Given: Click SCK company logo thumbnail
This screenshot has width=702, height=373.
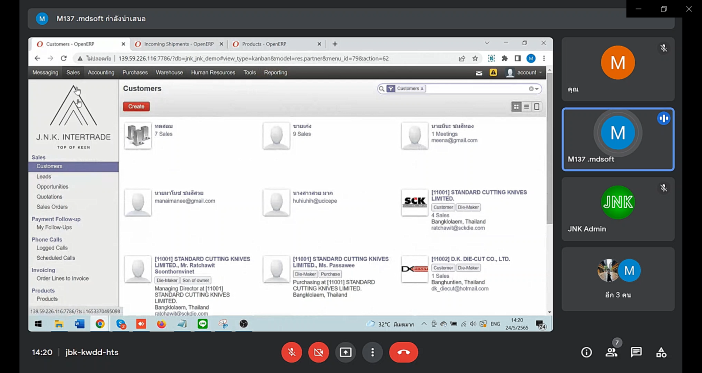Looking at the screenshot, I should [415, 203].
